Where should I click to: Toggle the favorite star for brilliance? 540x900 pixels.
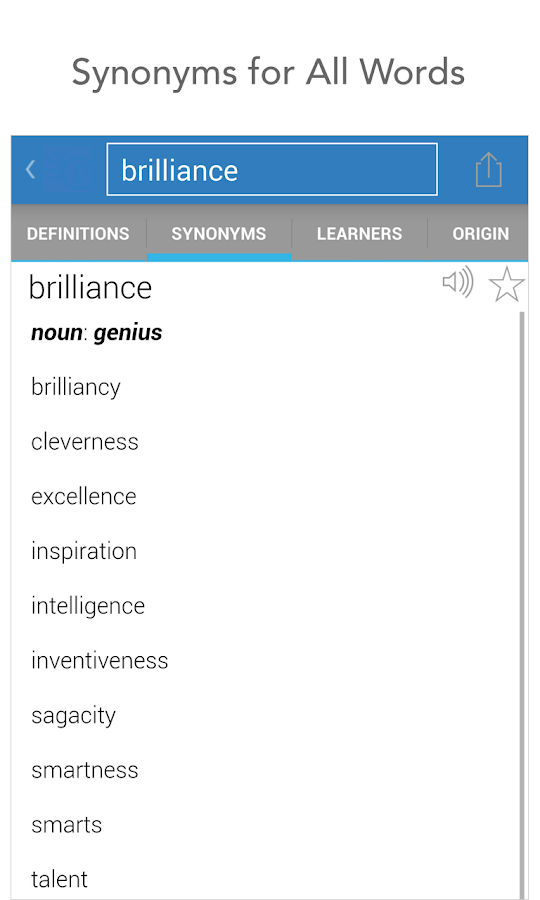(506, 284)
